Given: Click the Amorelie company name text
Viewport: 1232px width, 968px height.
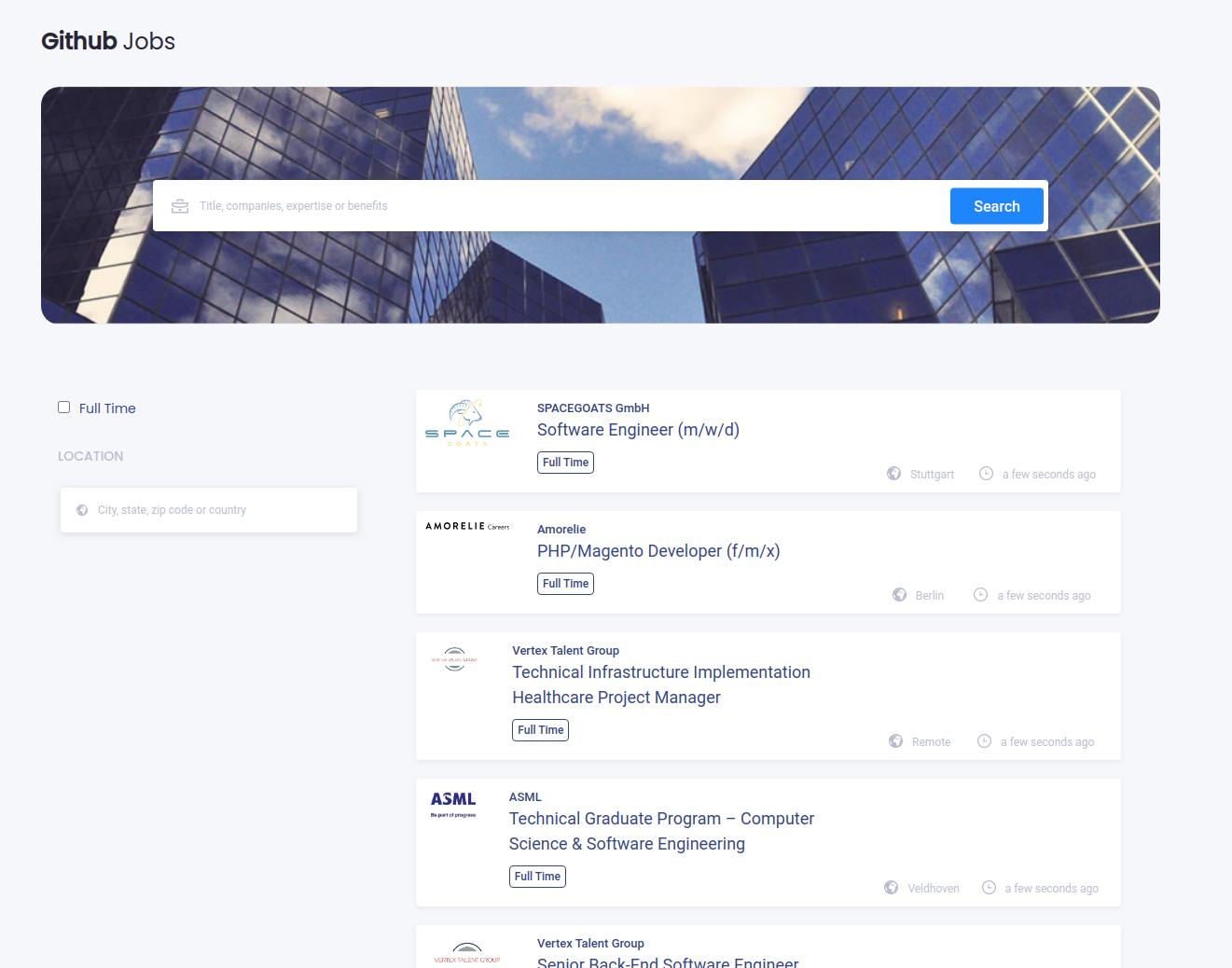Looking at the screenshot, I should pyautogui.click(x=561, y=530).
